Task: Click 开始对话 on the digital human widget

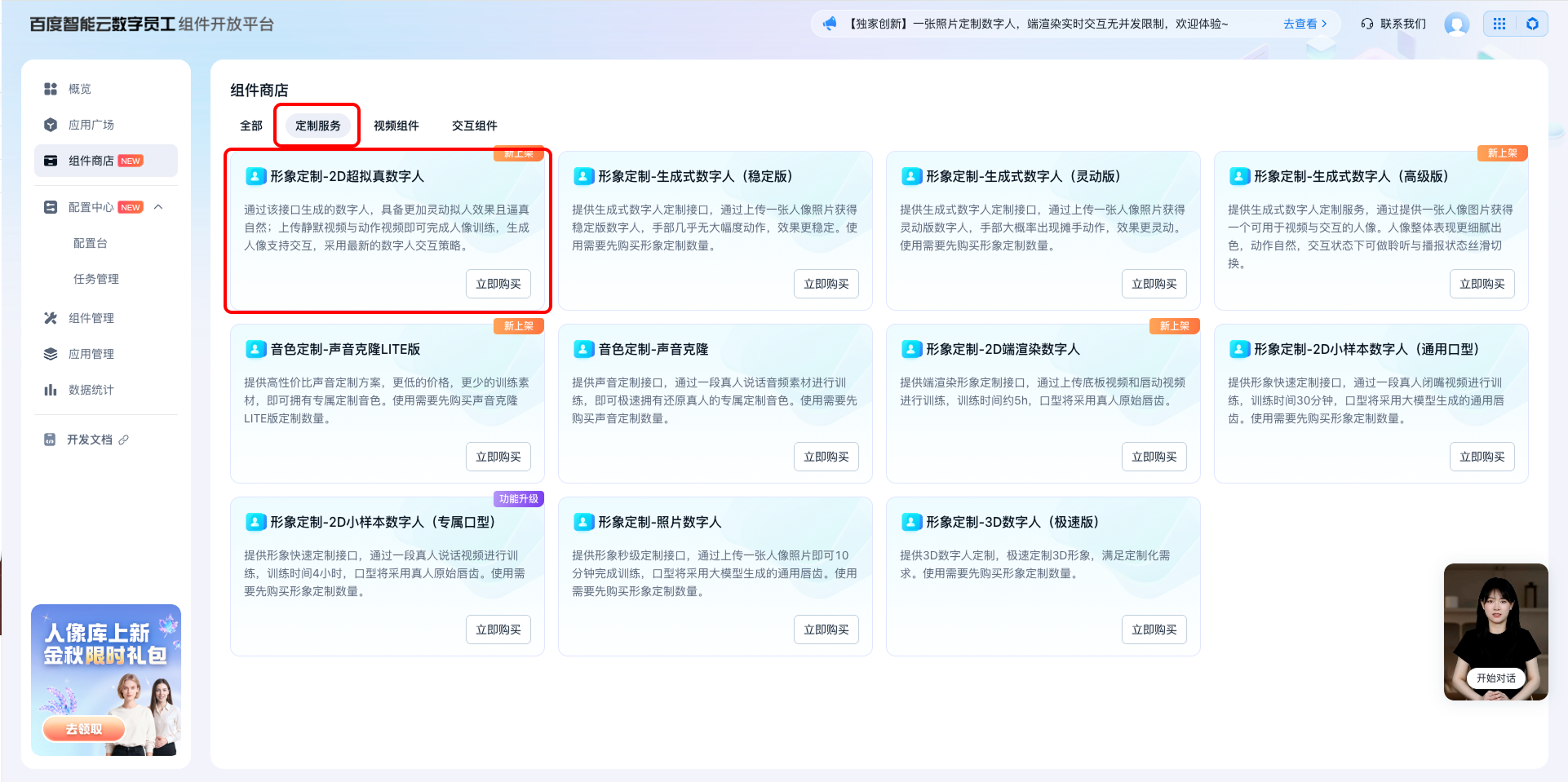Action: coord(1495,678)
